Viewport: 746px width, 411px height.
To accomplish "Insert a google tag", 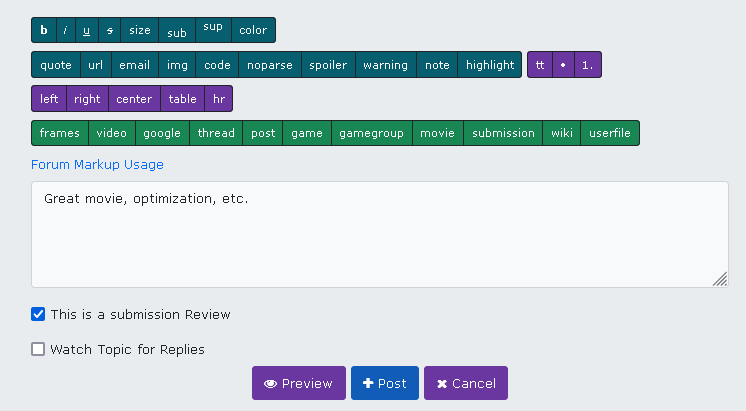I will tap(162, 133).
